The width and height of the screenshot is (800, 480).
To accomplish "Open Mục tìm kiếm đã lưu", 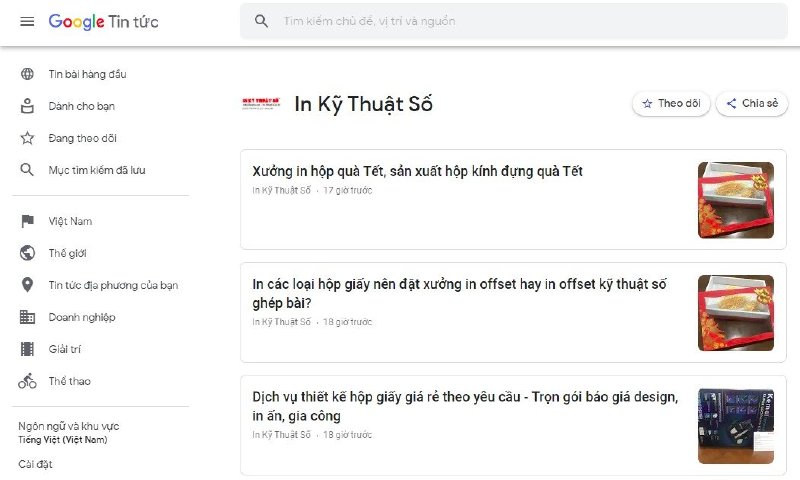I will point(96,170).
